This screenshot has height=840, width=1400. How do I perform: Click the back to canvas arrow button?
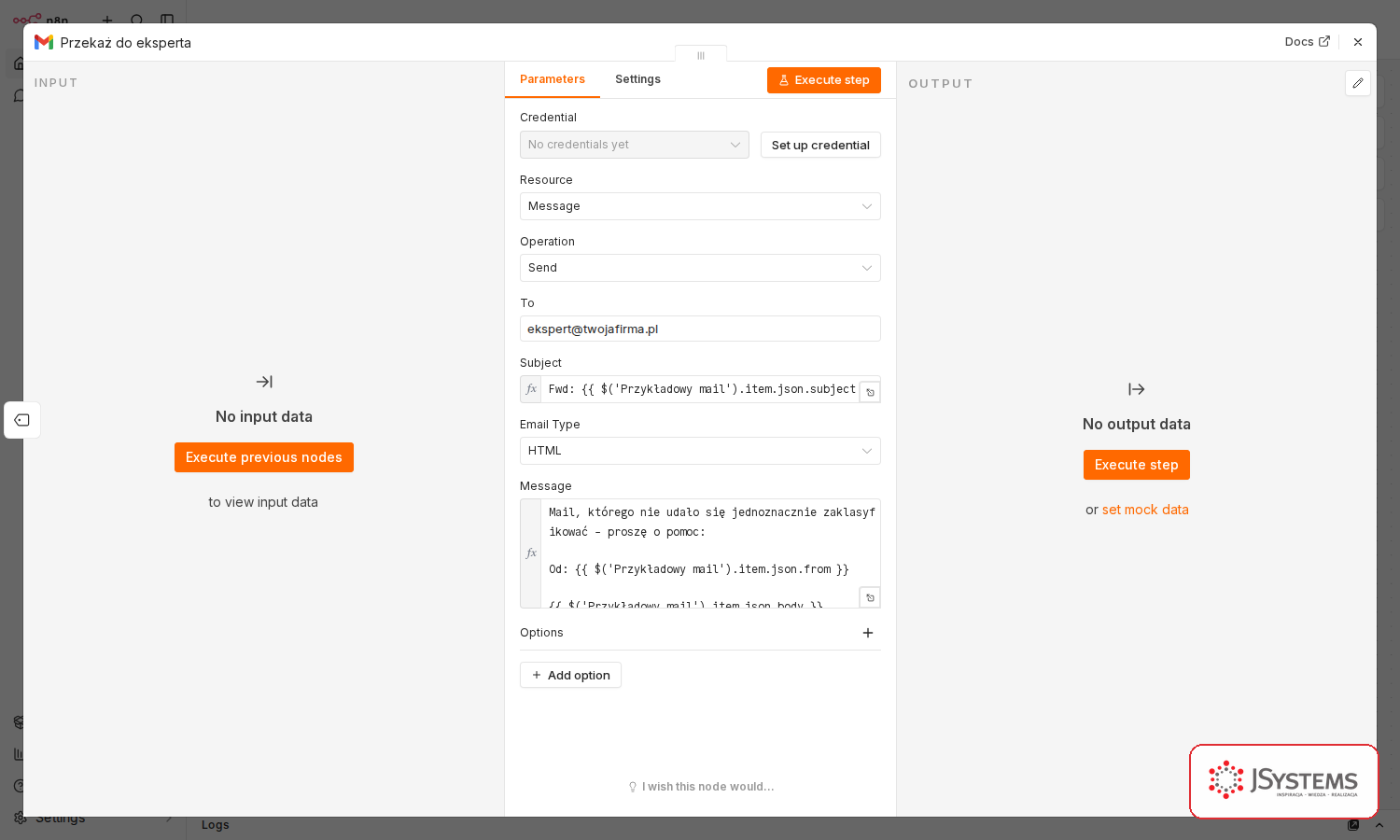(x=22, y=420)
